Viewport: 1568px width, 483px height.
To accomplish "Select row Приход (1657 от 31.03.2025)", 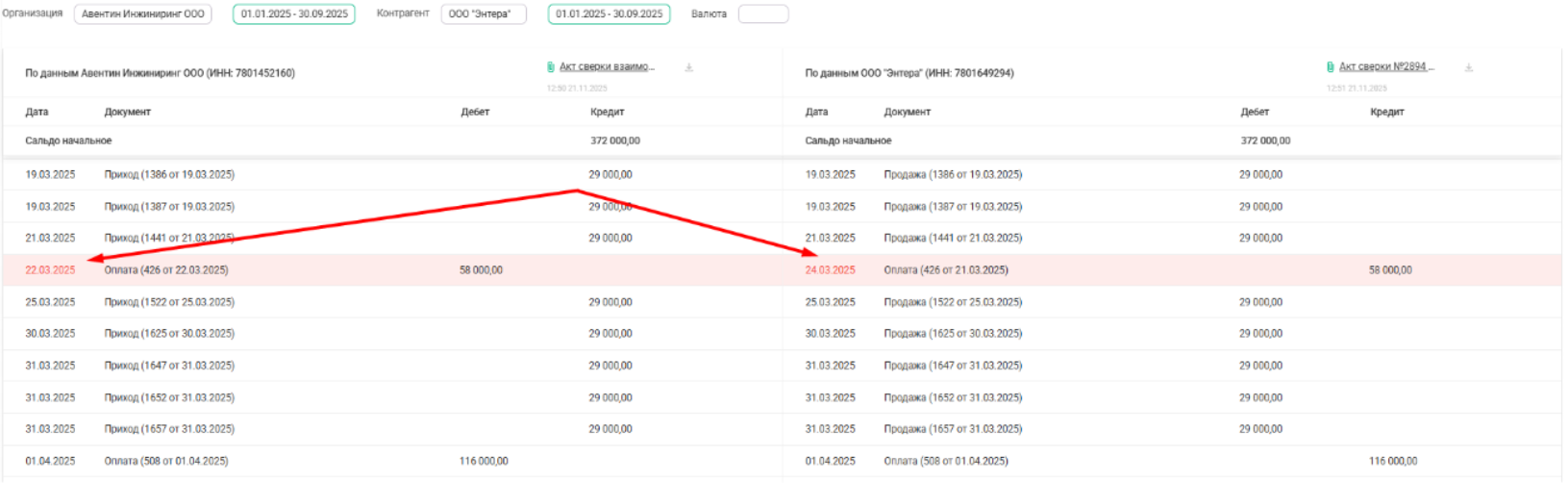I will tap(392, 429).
